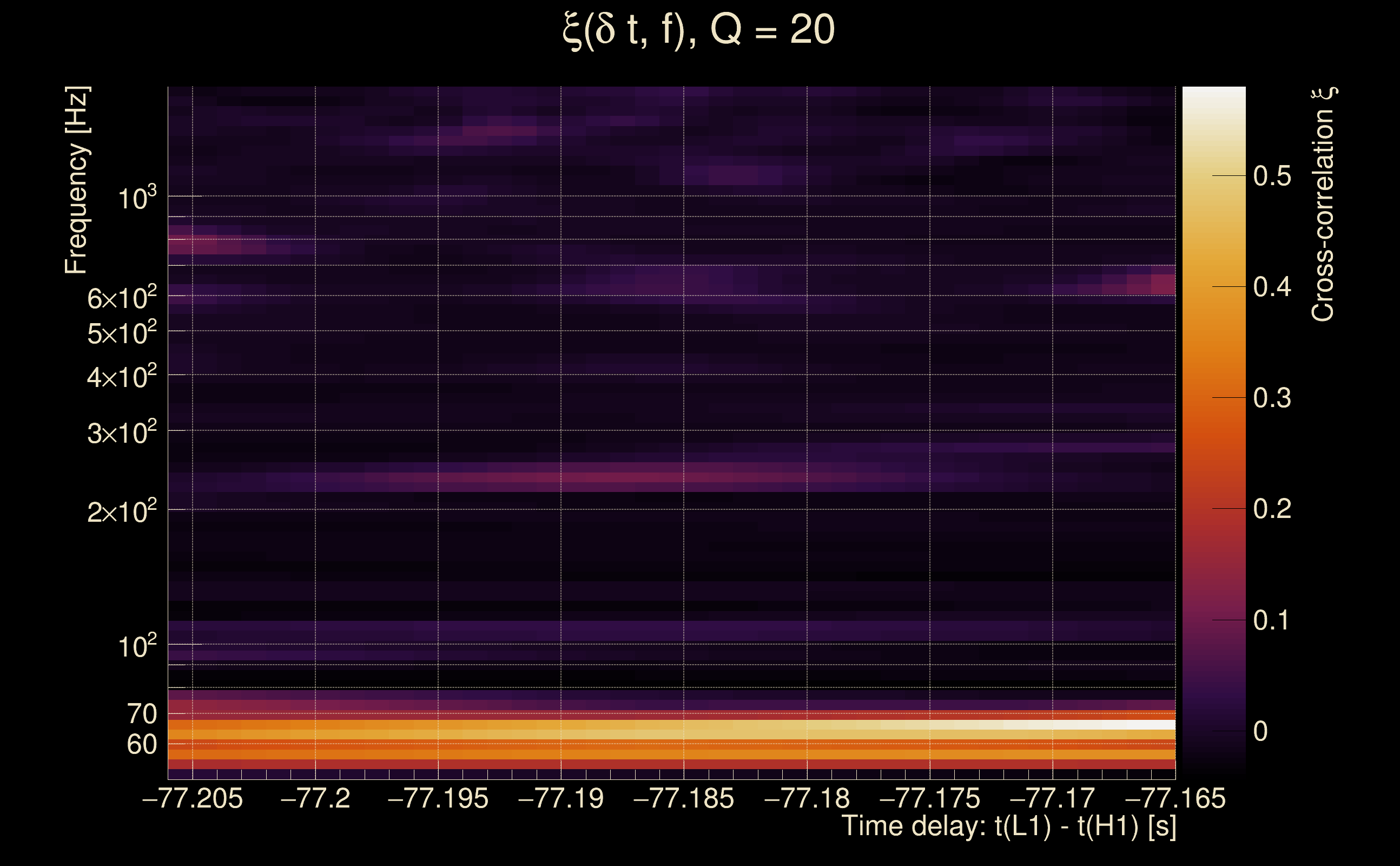Click the 10³ frequency tick label
Viewport: 1400px width, 866px height.
(137, 199)
